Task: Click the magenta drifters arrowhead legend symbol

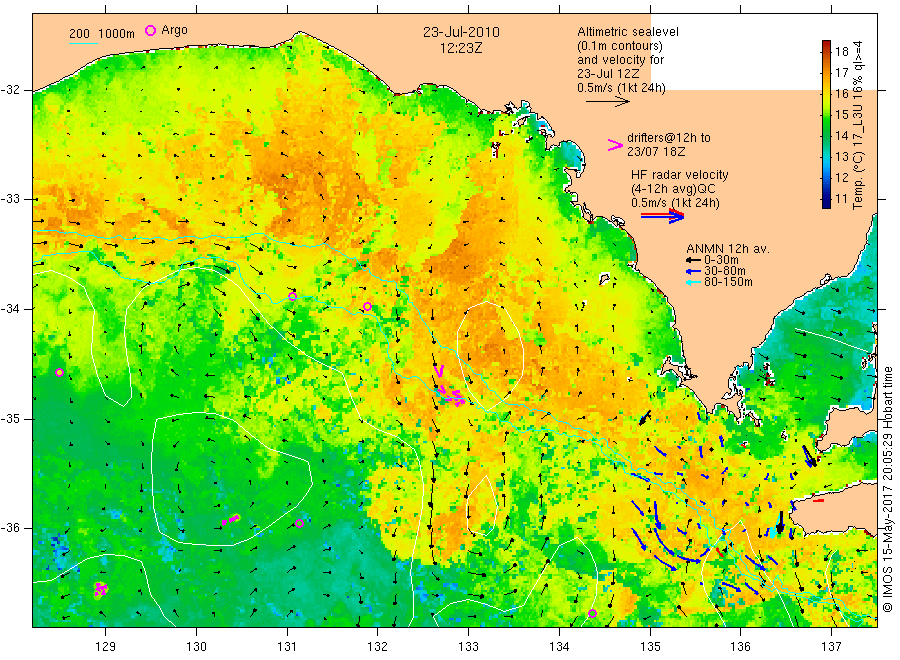Action: tap(615, 145)
